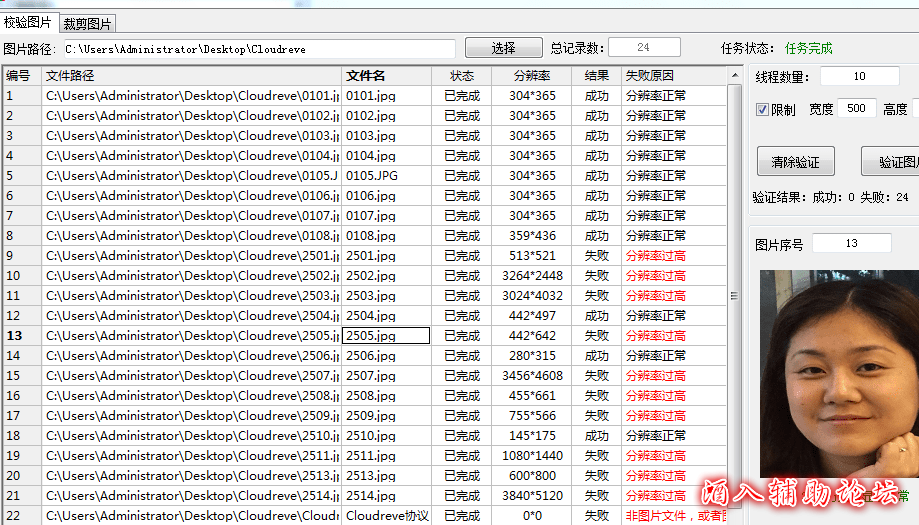Viewport: 919px width, 525px height.
Task: Click the 任务完成 status text
Action: pos(809,48)
